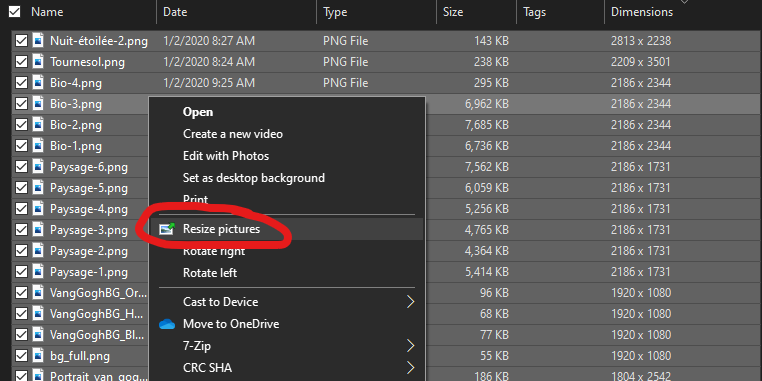This screenshot has height=381, width=762.
Task: Select Move to OneDrive
Action: tap(231, 324)
